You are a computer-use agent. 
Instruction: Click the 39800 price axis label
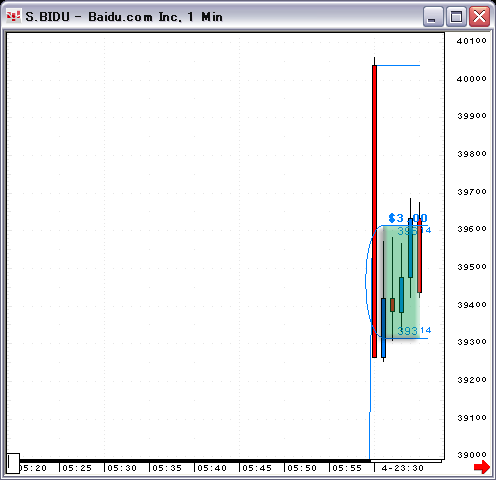tap(471, 154)
